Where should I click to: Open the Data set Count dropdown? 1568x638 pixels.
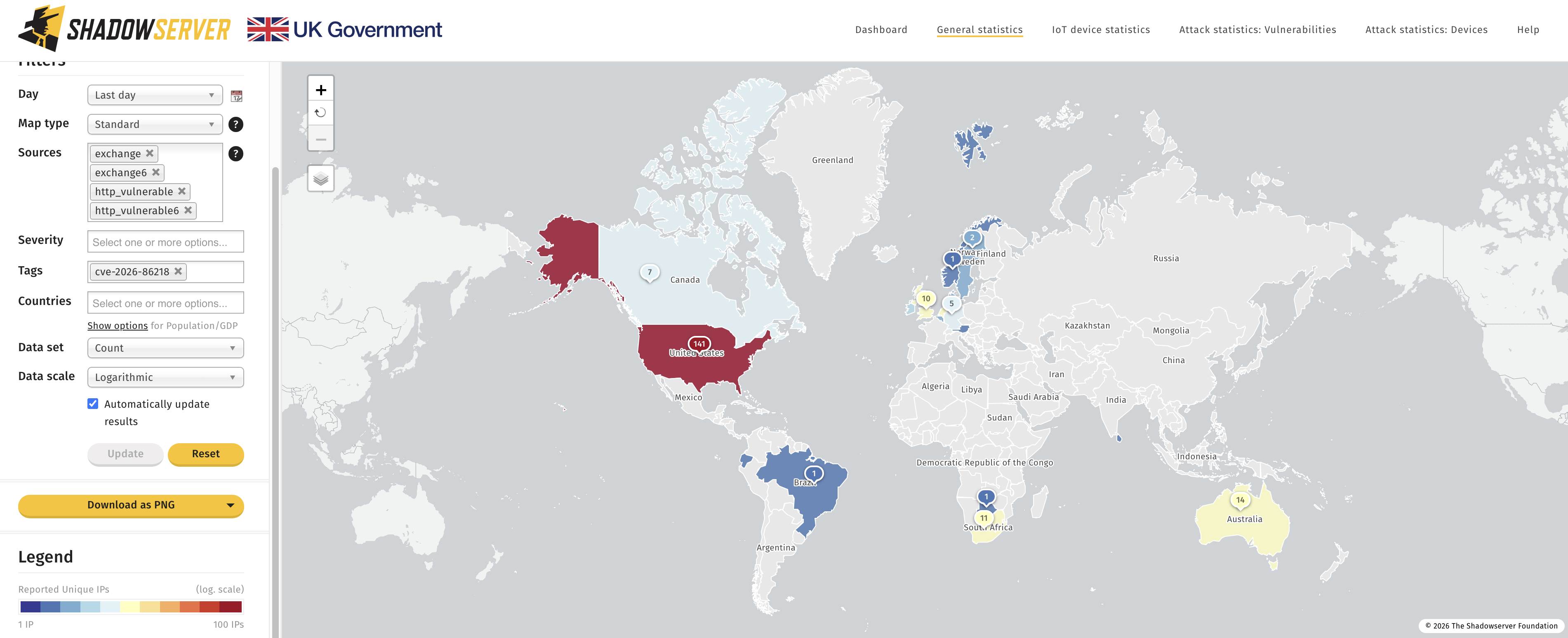(x=165, y=348)
